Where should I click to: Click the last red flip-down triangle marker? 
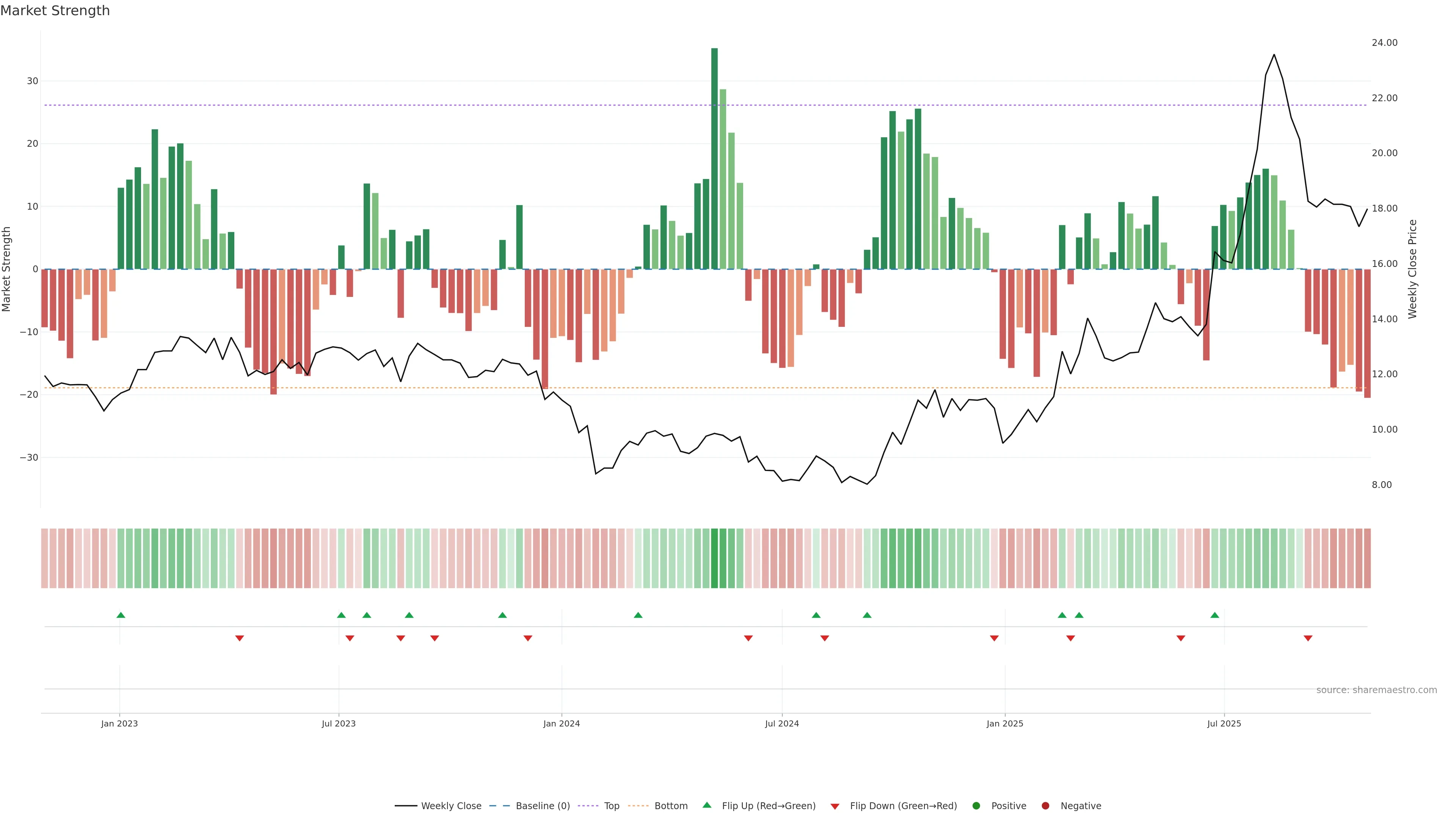(x=1308, y=638)
